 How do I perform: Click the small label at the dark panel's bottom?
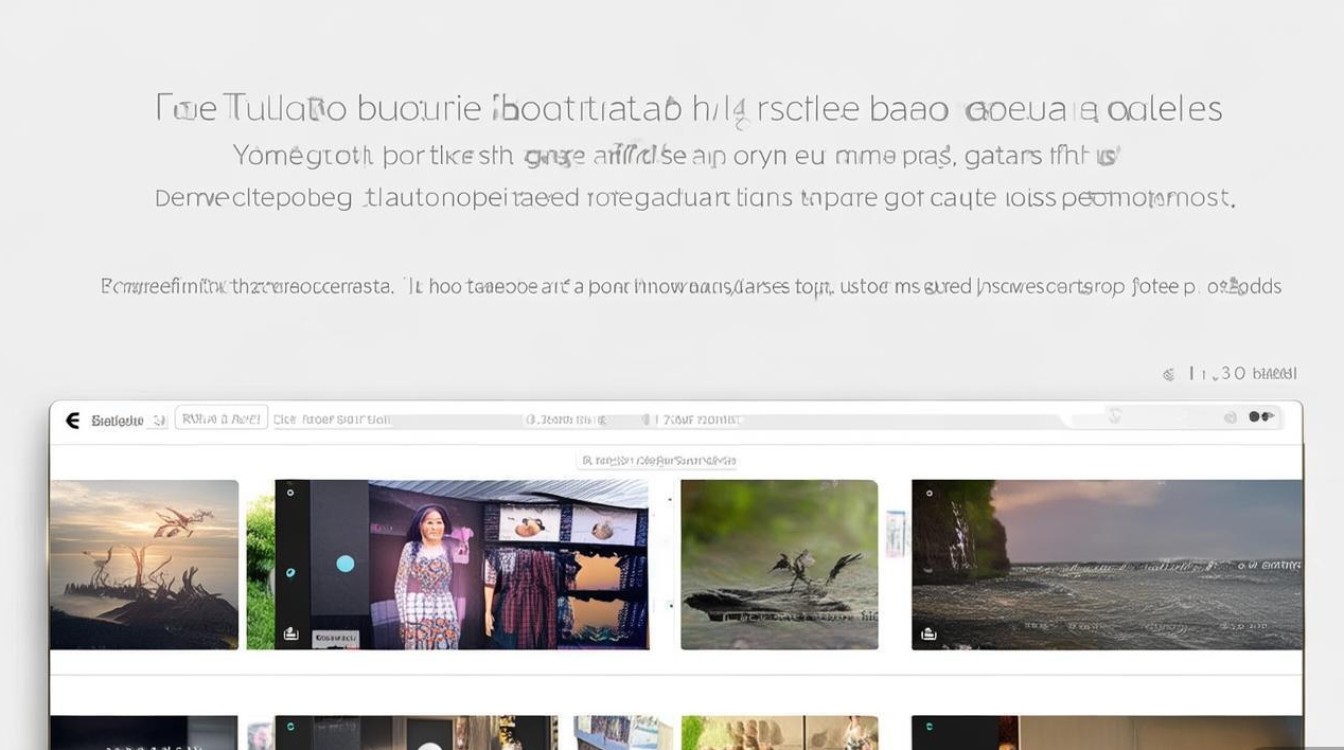click(x=337, y=636)
